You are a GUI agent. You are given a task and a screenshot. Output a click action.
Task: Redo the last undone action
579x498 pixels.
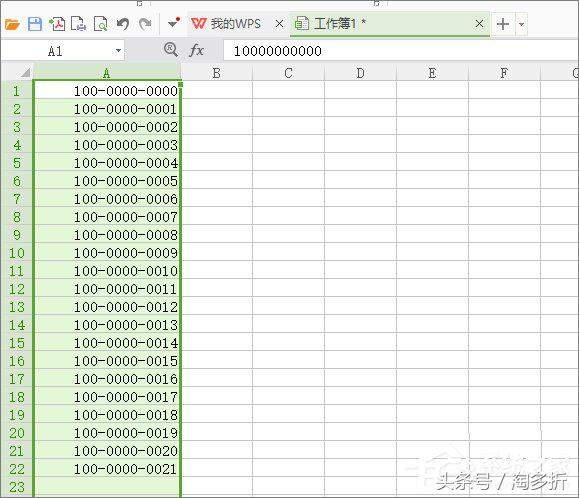145,24
